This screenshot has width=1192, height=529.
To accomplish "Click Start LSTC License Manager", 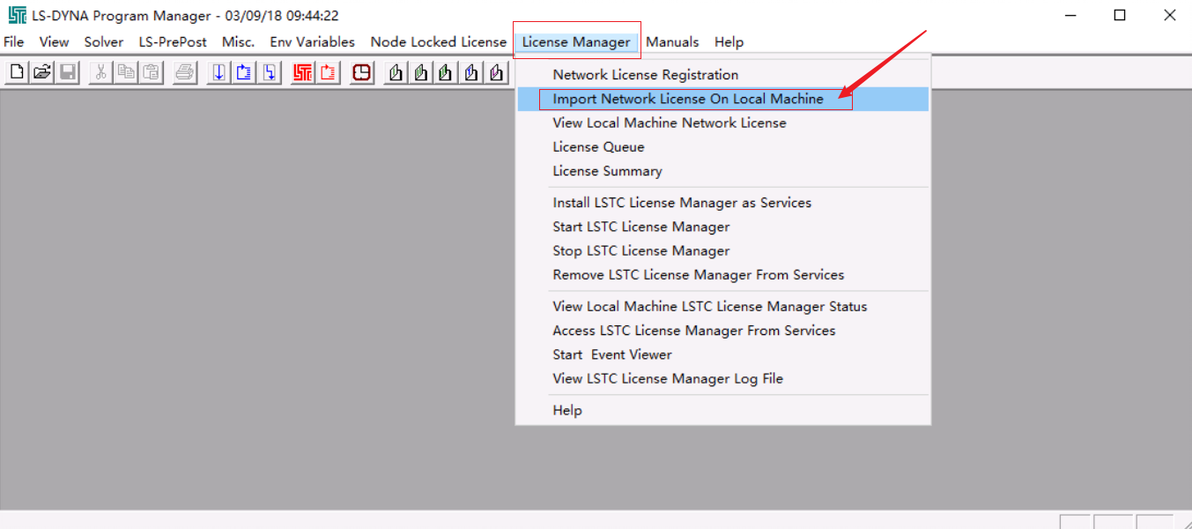I will tap(641, 227).
